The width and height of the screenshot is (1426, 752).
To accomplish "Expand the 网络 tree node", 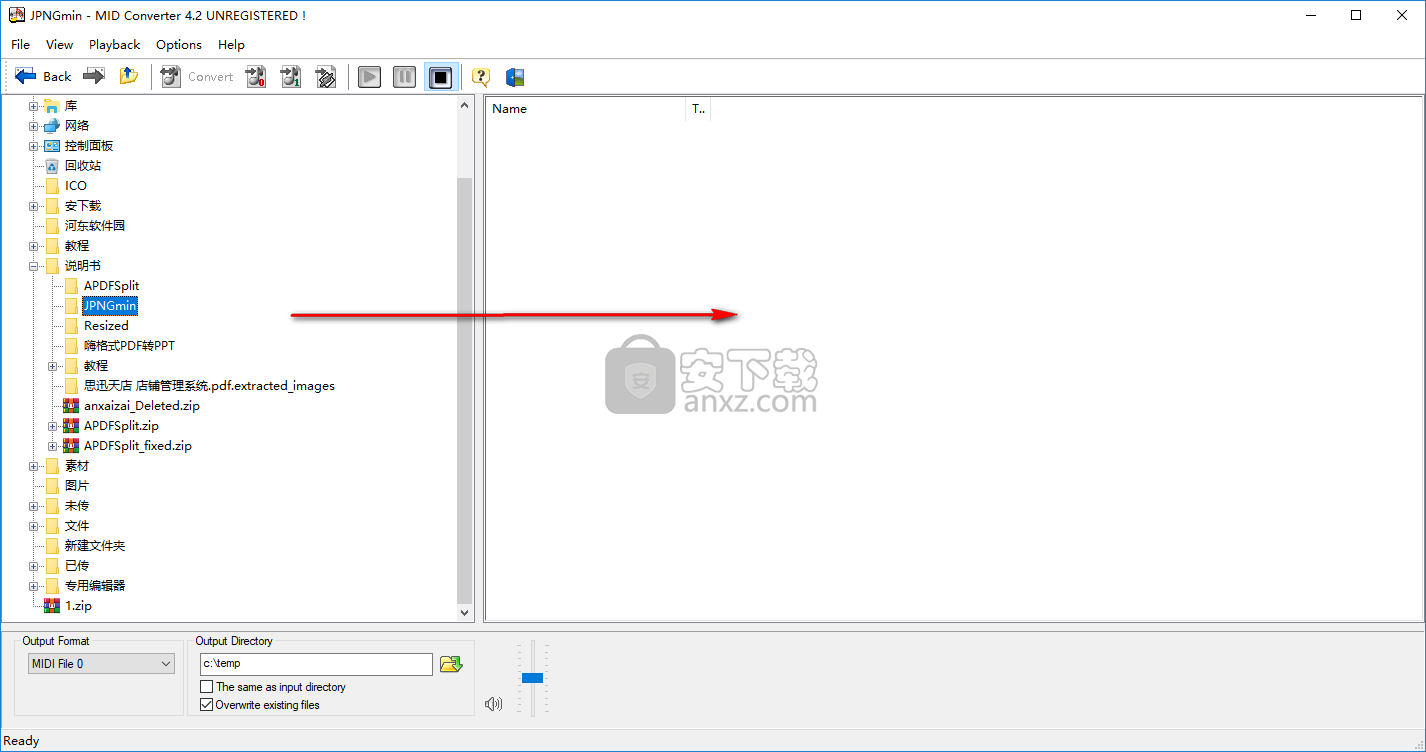I will click(34, 126).
